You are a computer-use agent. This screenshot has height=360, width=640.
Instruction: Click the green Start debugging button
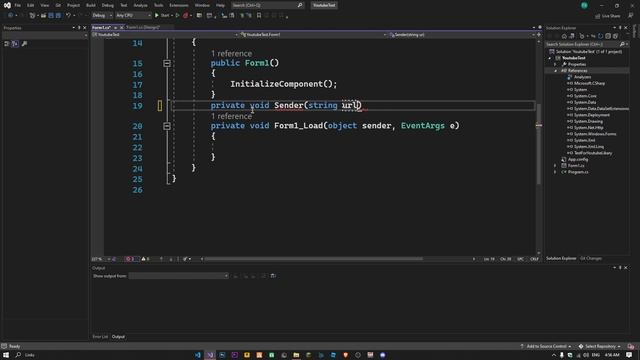point(162,16)
